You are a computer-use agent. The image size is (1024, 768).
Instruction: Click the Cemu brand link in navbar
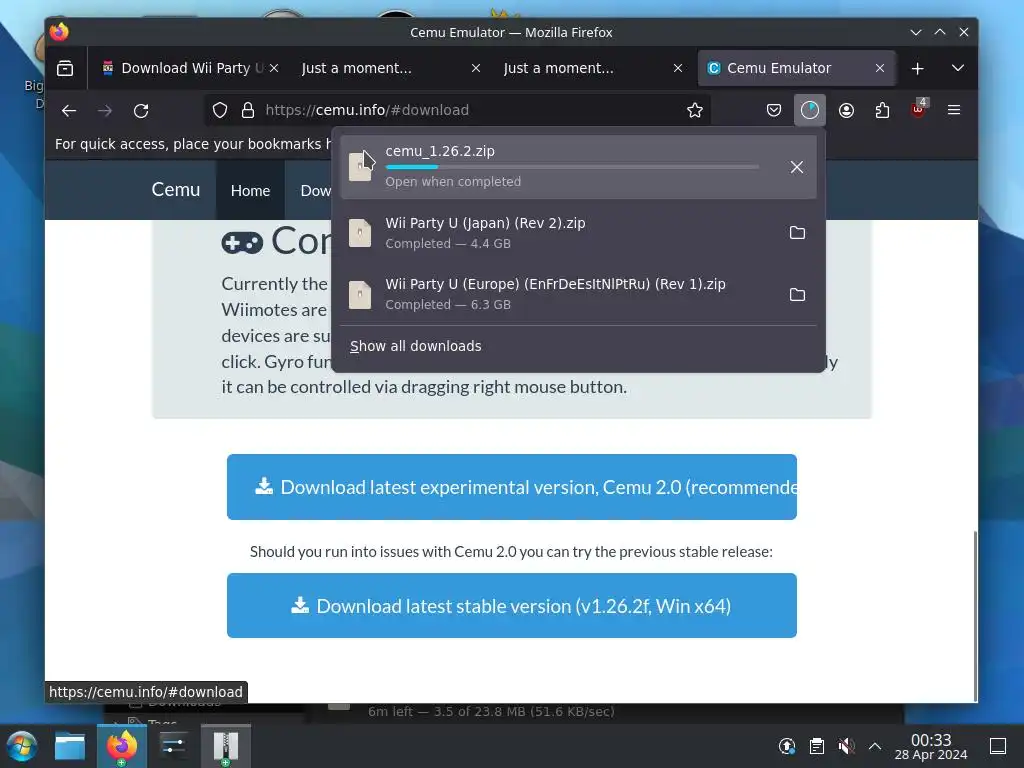point(176,189)
